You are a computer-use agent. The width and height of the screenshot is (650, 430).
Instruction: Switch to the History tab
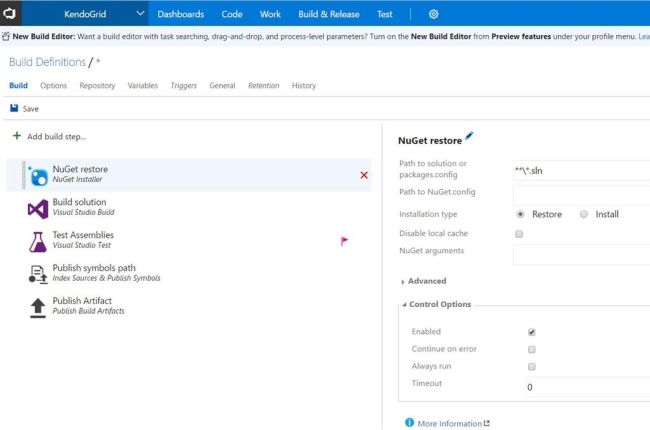pos(304,85)
